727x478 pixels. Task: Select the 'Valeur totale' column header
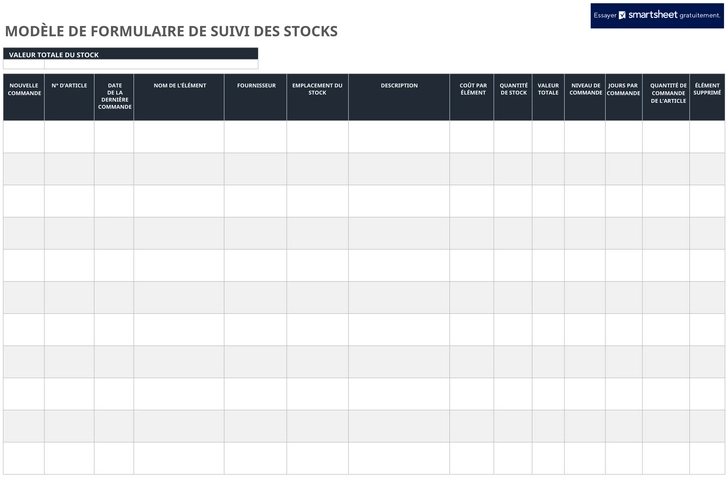pyautogui.click(x=548, y=97)
